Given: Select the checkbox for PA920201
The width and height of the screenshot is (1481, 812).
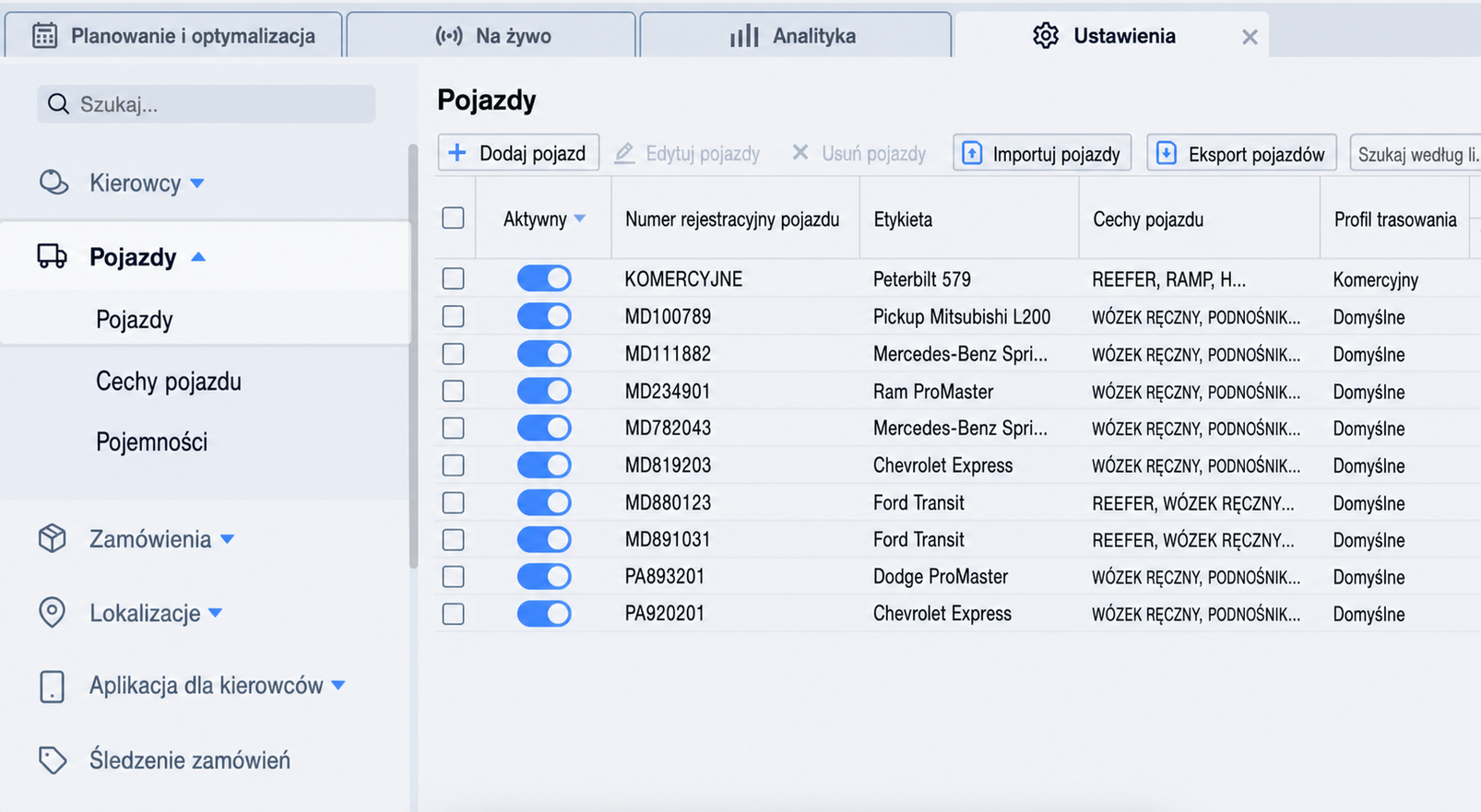Looking at the screenshot, I should coord(453,614).
